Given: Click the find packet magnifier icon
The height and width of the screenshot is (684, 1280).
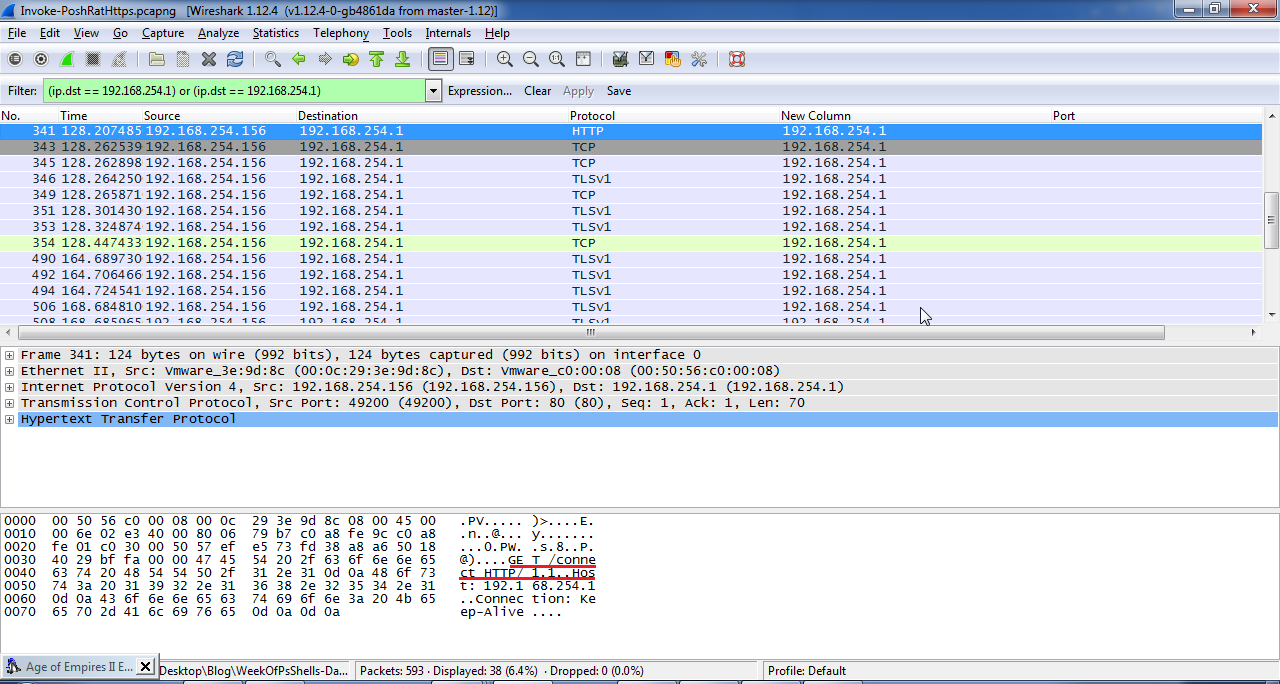Looking at the screenshot, I should pos(272,59).
